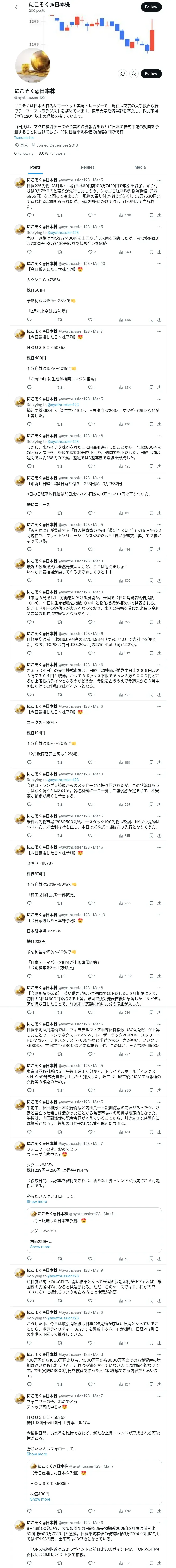The width and height of the screenshot is (176, 1568).
Task: Bookmark the first post dated Mar 5
Action: click(151, 215)
